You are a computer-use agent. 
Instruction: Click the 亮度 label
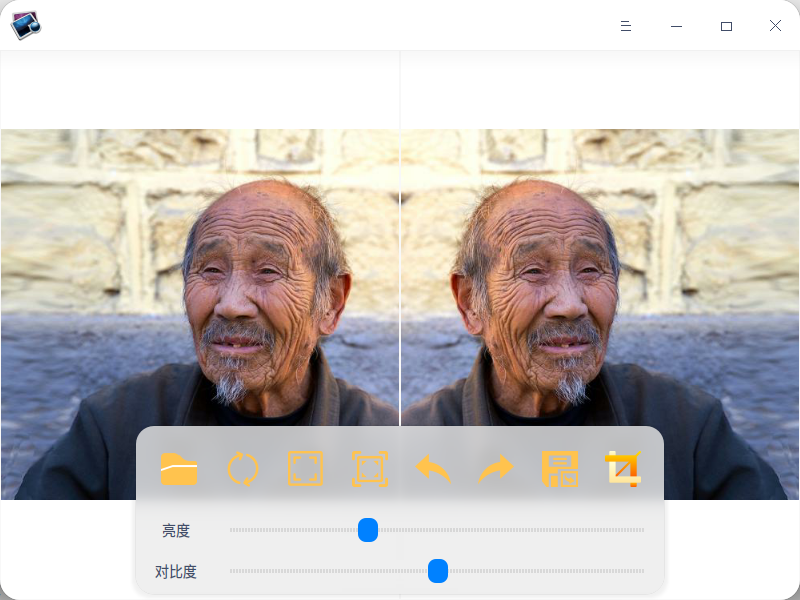[176, 531]
